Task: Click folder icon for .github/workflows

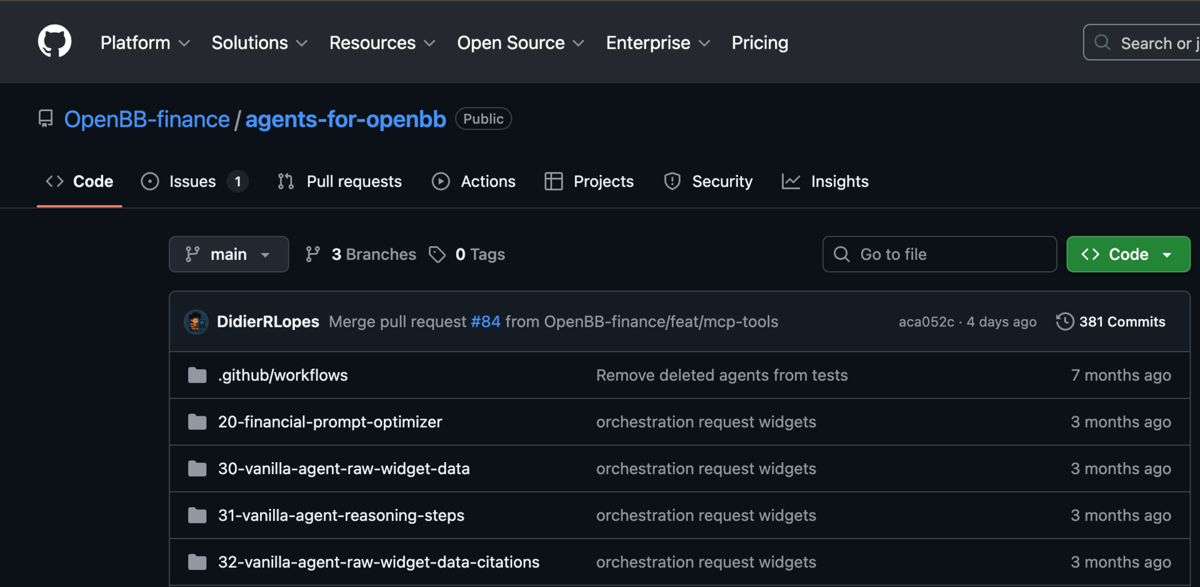Action: [197, 376]
